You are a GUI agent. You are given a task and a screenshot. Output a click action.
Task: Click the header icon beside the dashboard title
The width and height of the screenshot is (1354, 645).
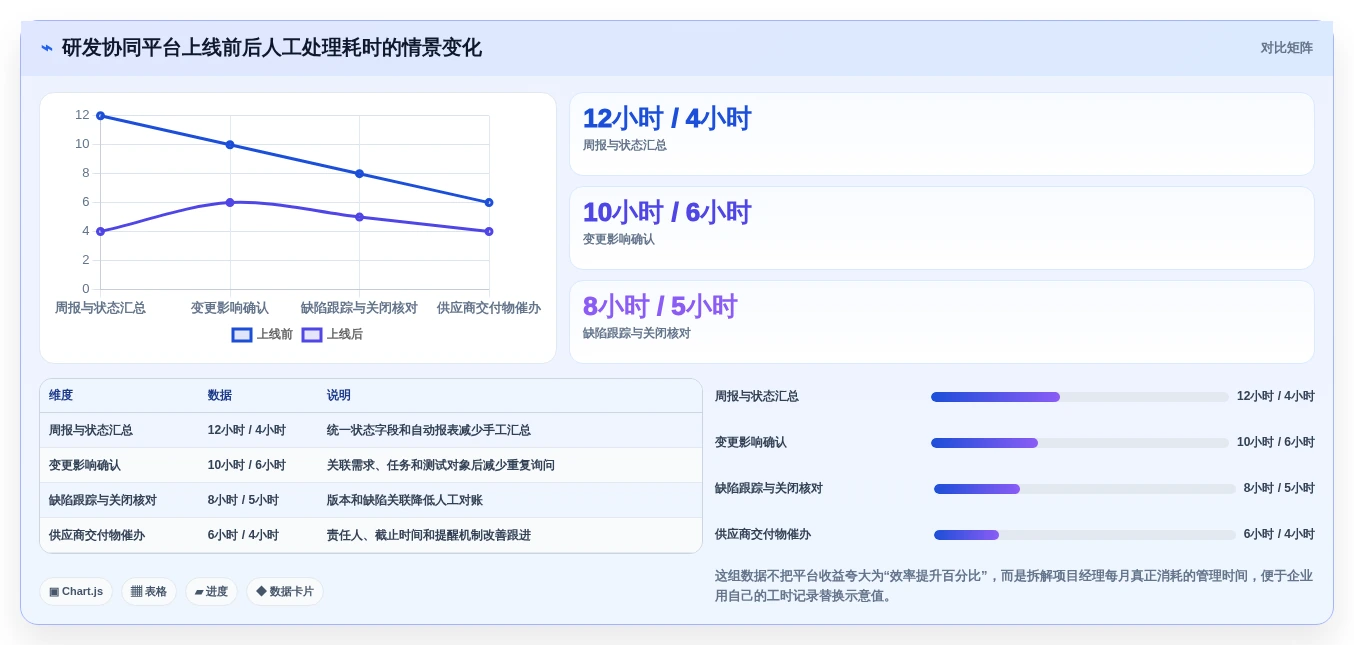coord(47,48)
